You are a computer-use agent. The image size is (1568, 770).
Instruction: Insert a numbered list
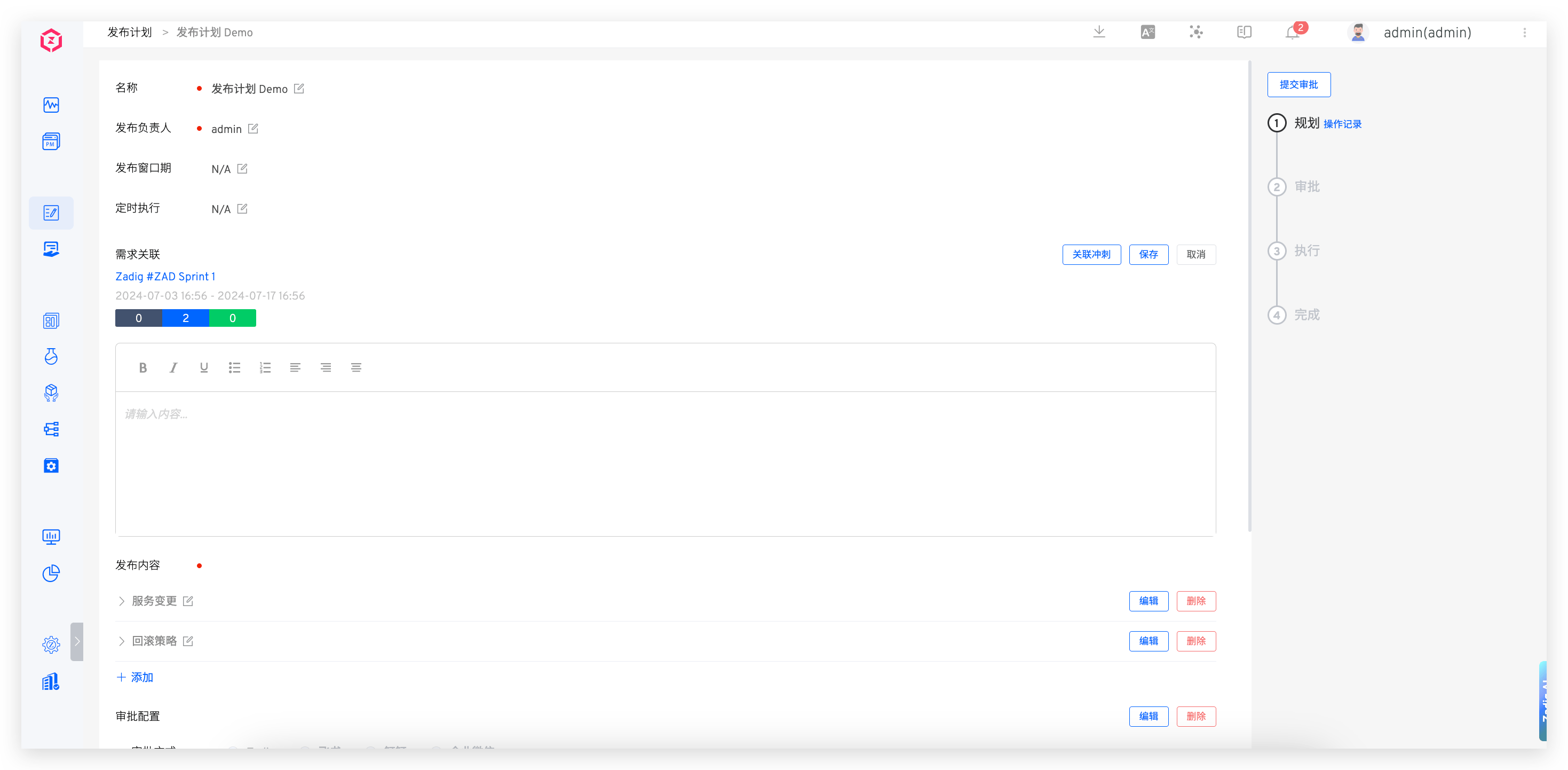coord(265,367)
